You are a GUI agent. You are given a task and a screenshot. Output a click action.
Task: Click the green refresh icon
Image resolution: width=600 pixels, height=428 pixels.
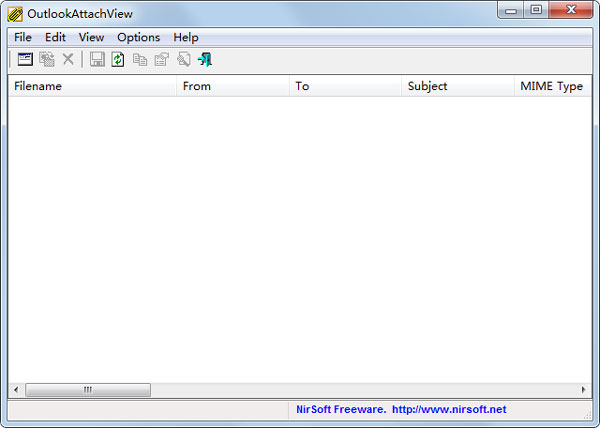point(118,59)
